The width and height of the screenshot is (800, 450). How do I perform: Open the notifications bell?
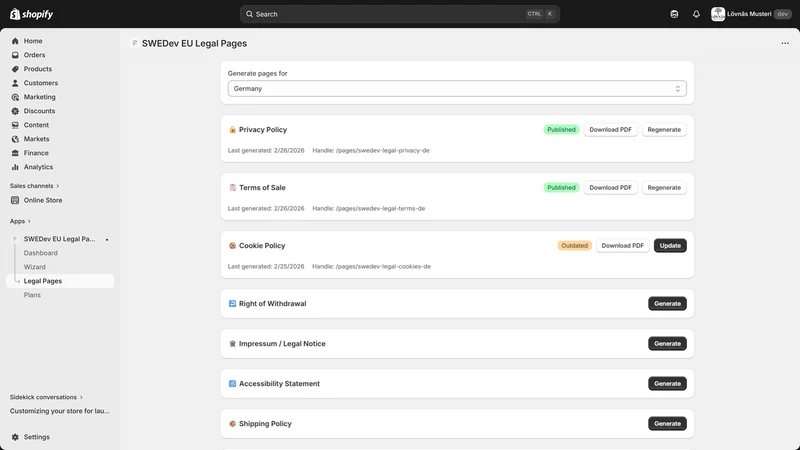click(696, 14)
